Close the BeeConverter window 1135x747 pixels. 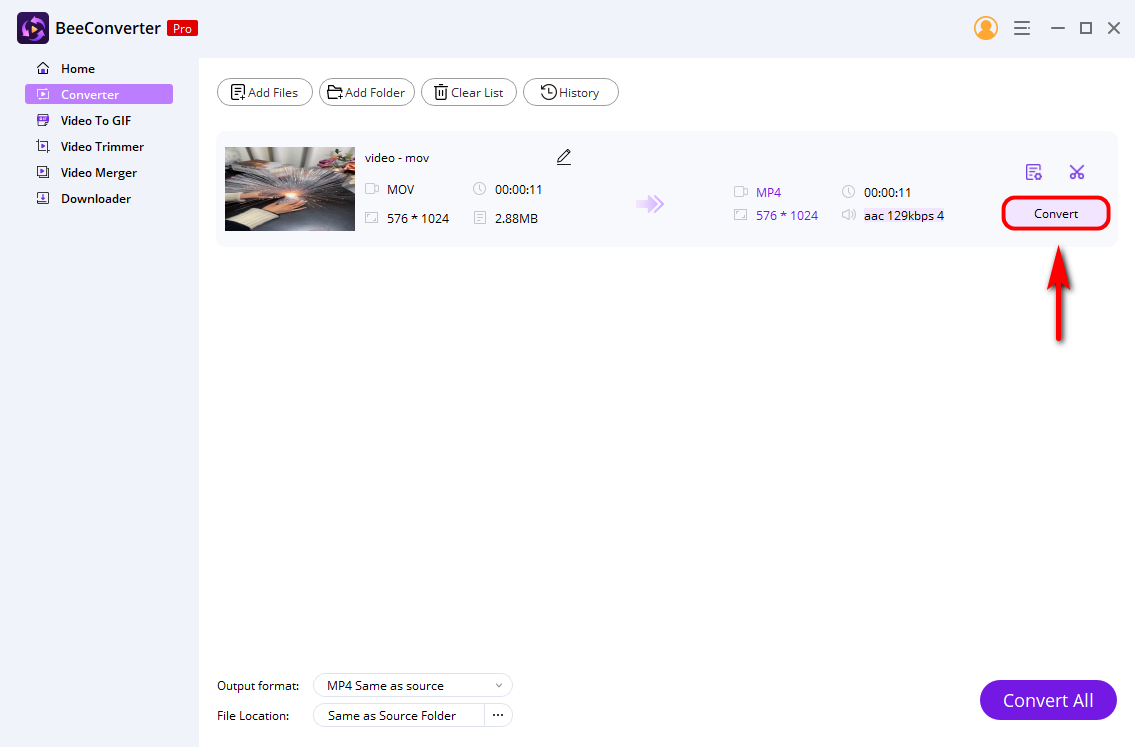[x=1114, y=28]
